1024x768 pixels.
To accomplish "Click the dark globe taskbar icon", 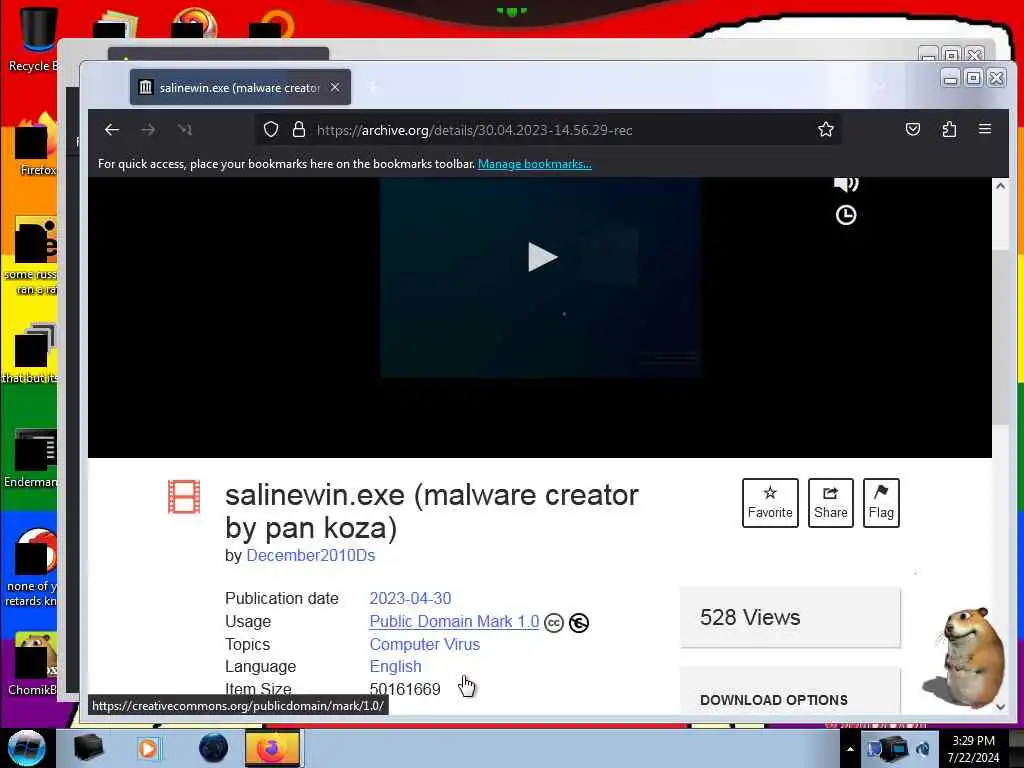I will (213, 748).
